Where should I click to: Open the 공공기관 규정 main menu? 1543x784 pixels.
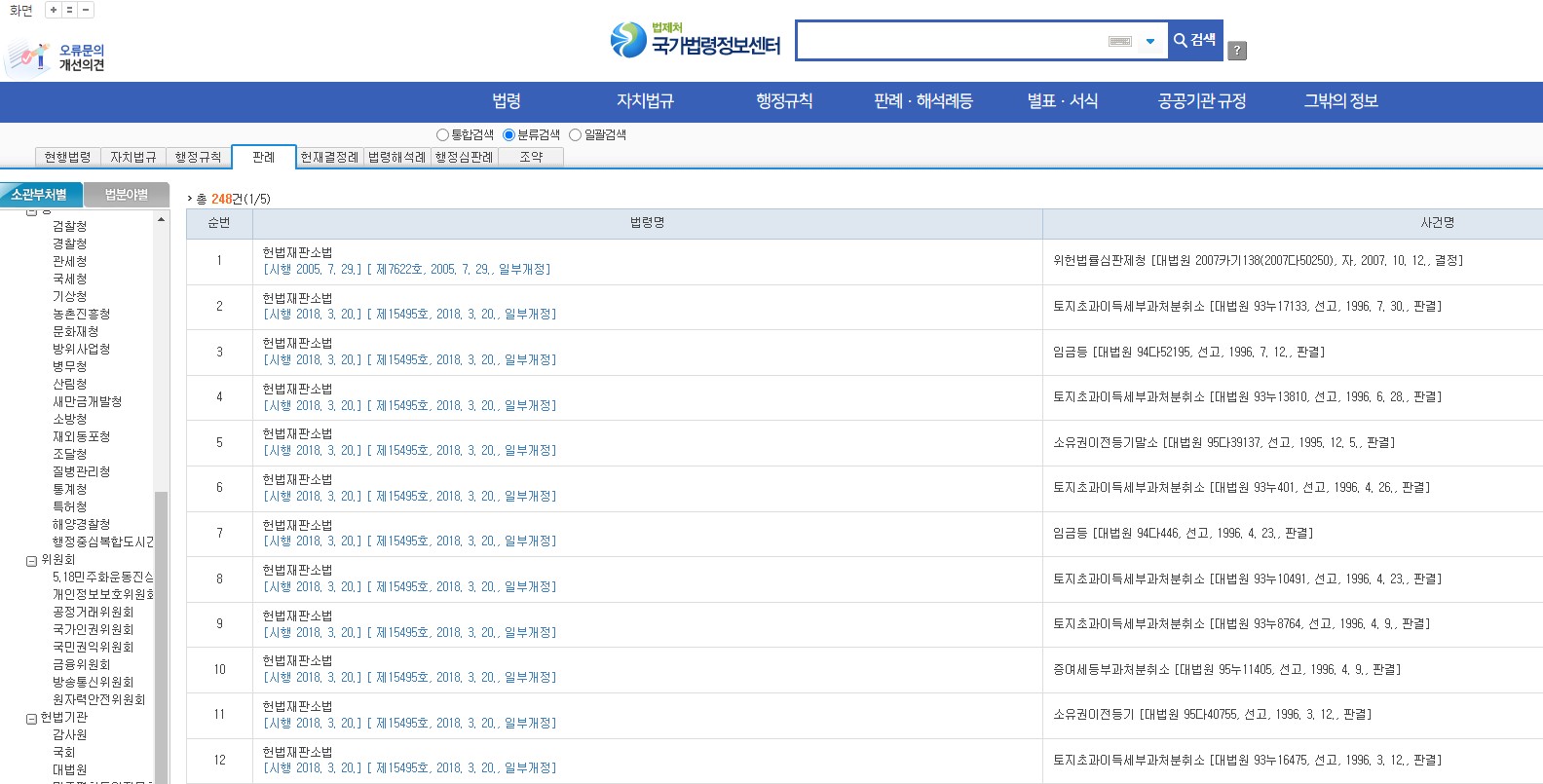[1202, 101]
